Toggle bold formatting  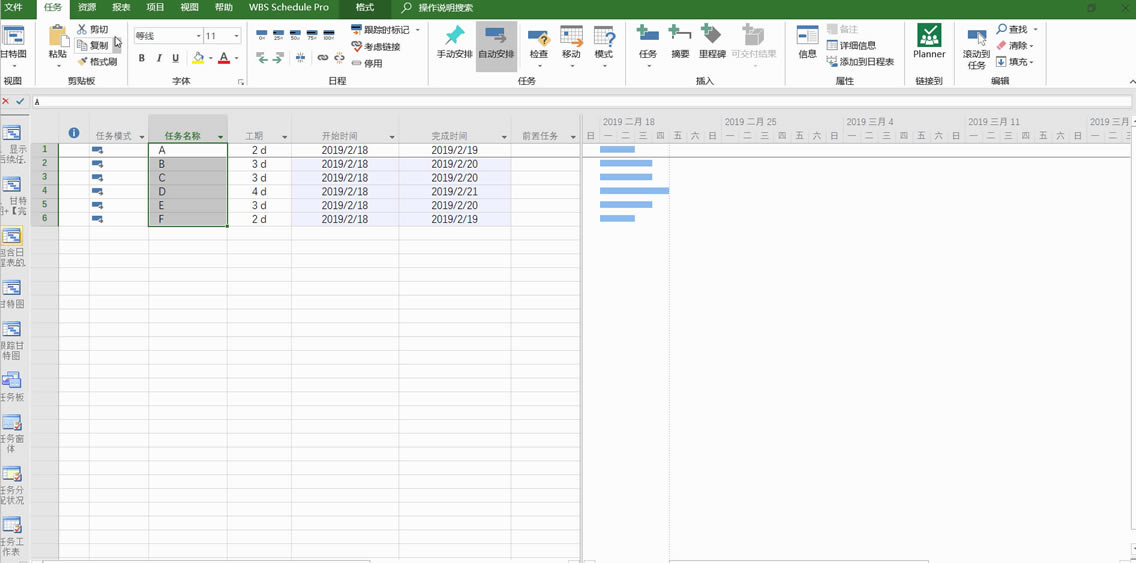coord(142,59)
